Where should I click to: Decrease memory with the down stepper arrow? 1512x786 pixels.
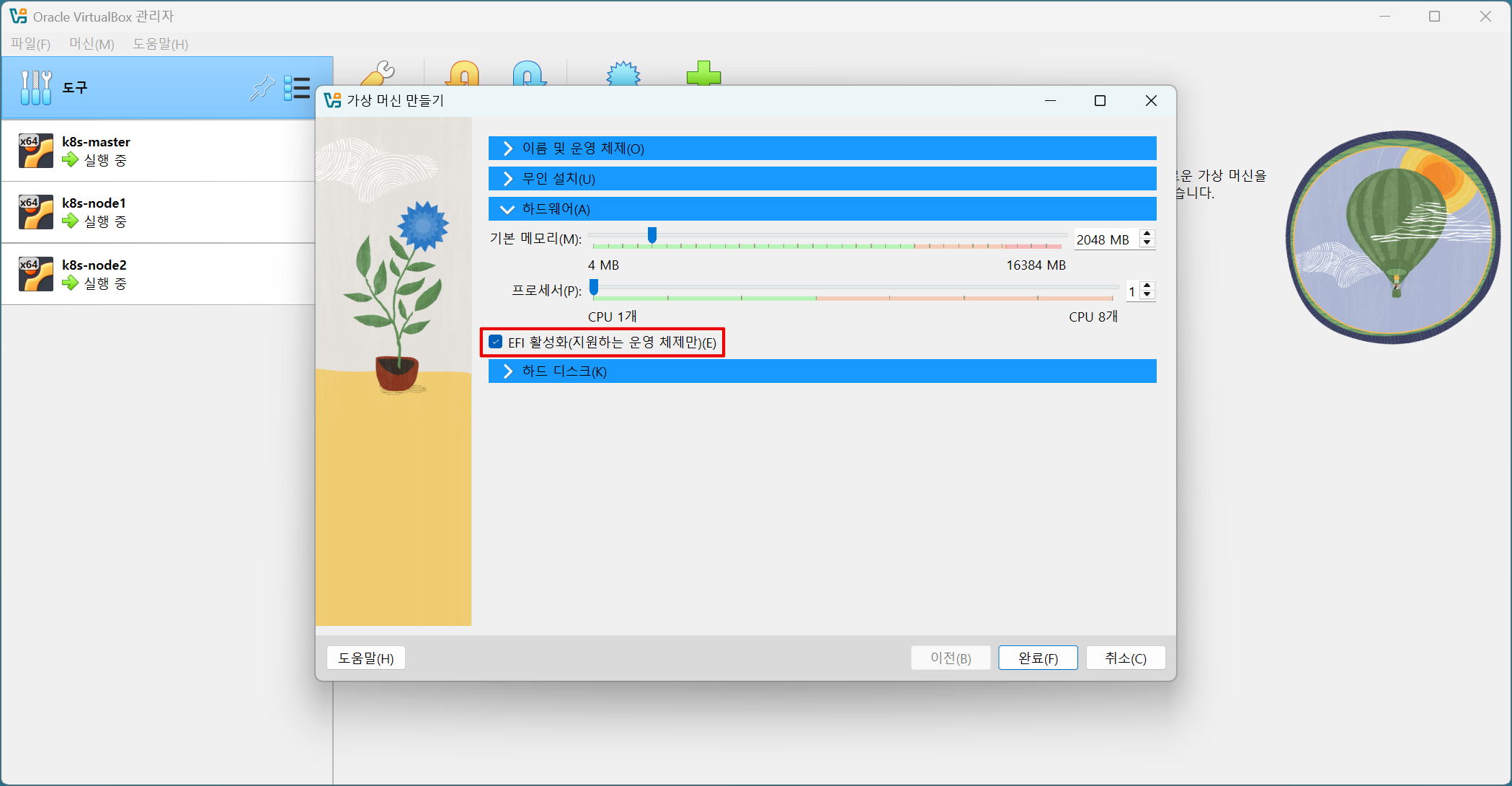coord(1147,244)
